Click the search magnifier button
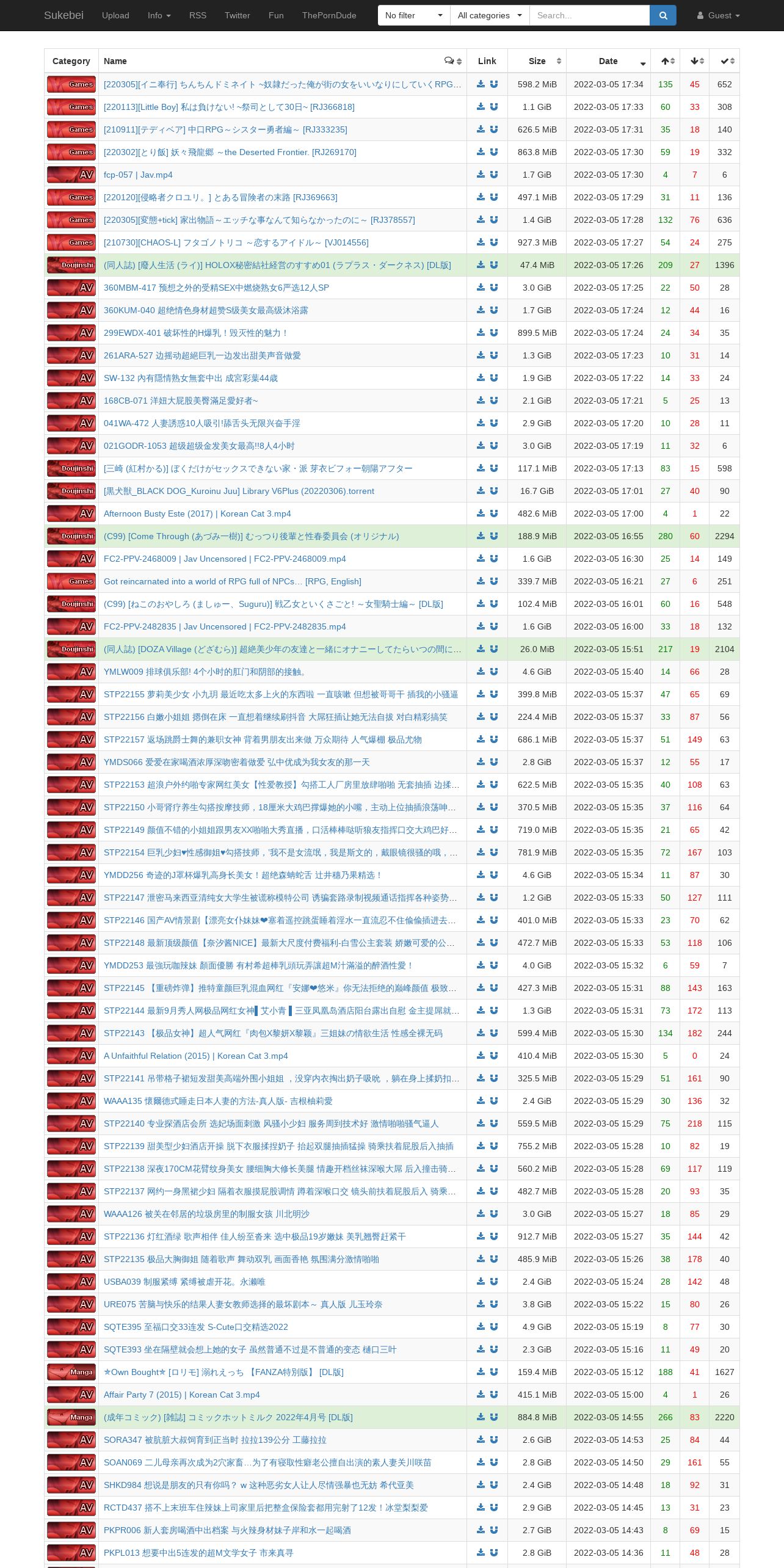 tap(663, 15)
